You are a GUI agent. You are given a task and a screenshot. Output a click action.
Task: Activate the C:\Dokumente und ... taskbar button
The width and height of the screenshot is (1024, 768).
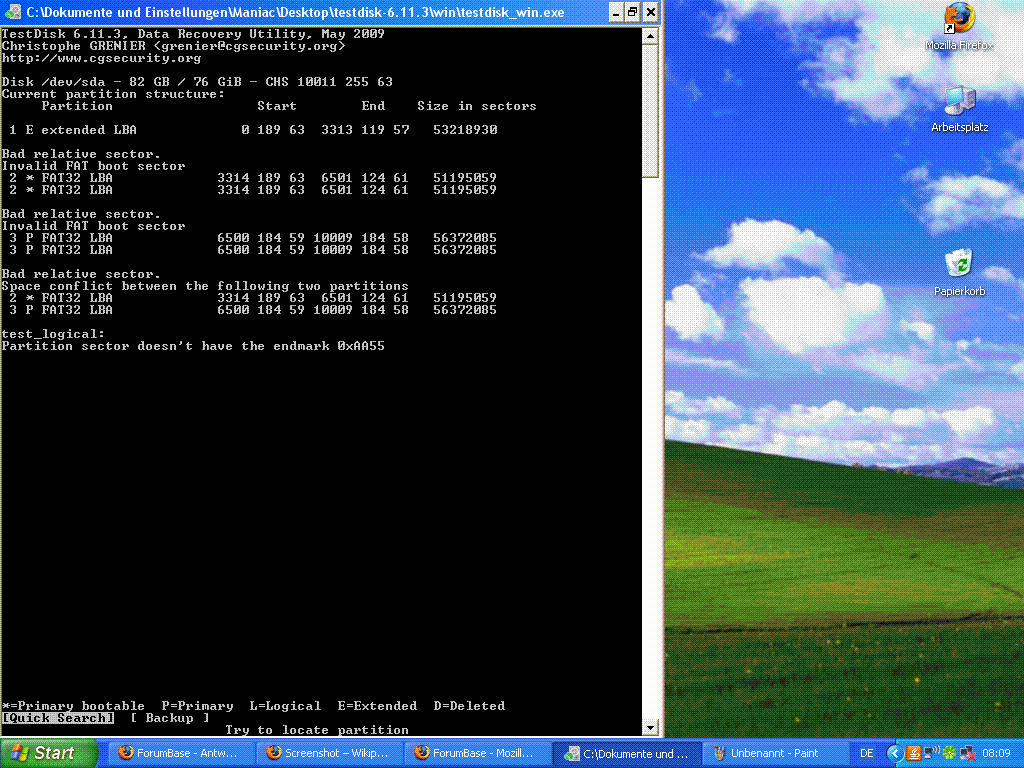point(625,753)
